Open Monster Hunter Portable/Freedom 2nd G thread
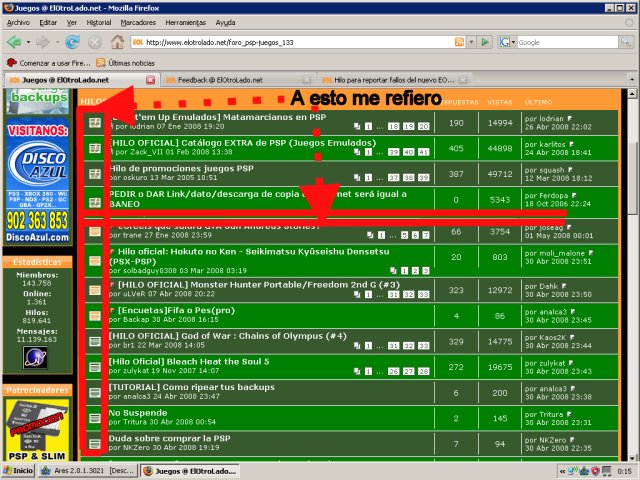This screenshot has width=640, height=480. pyautogui.click(x=259, y=284)
